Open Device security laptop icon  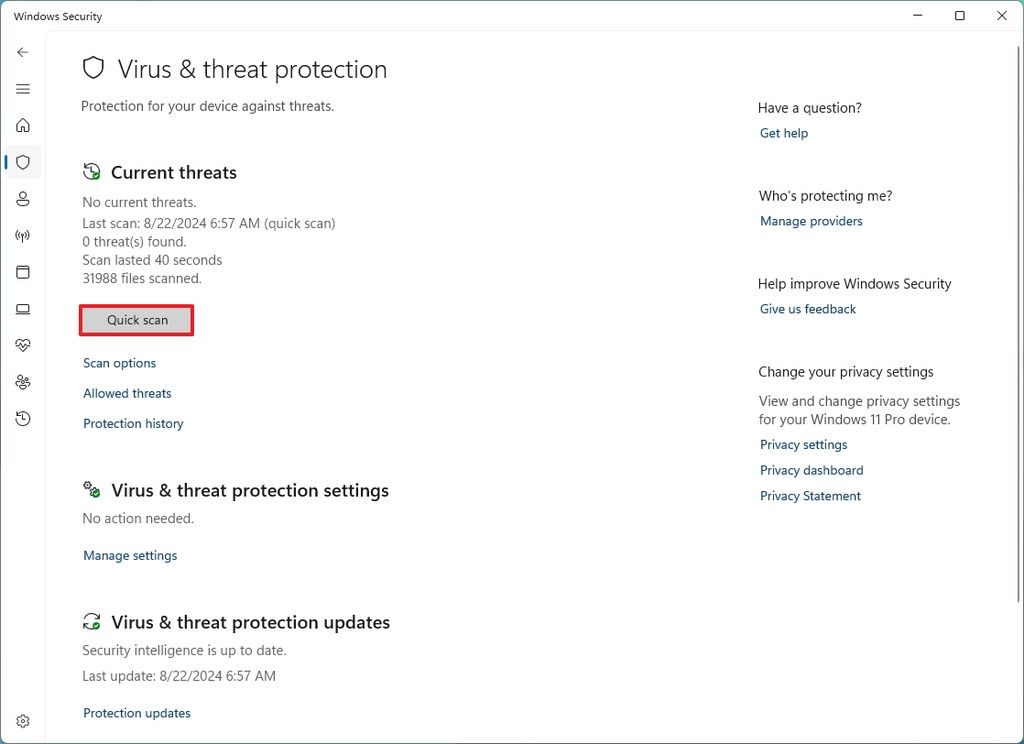pos(22,308)
